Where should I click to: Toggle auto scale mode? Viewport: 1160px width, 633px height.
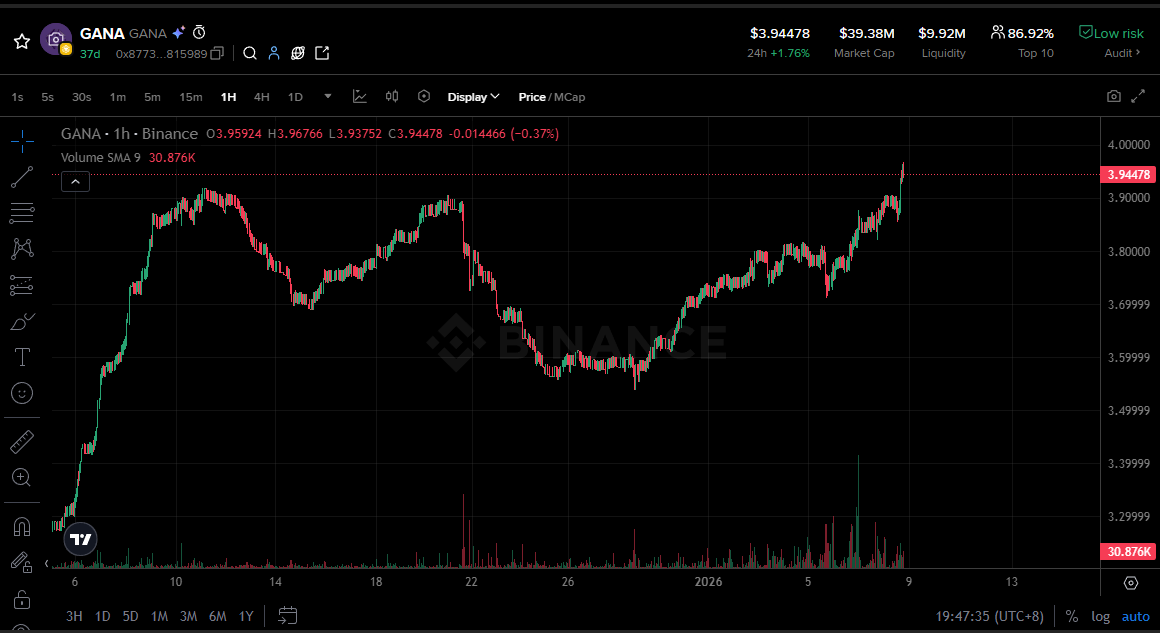[1136, 616]
